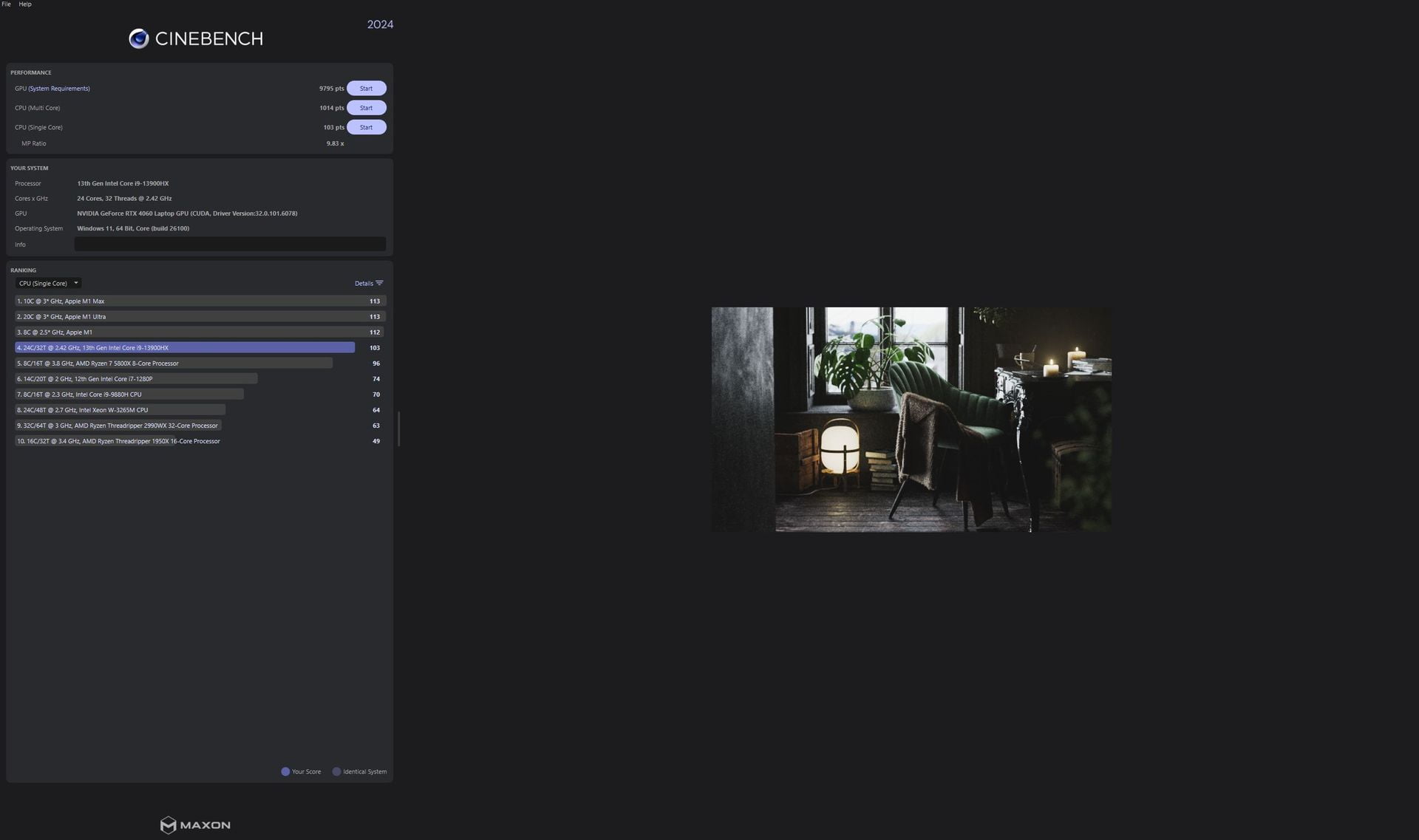Click the 2024 version label
The height and width of the screenshot is (840, 1419).
click(x=380, y=24)
